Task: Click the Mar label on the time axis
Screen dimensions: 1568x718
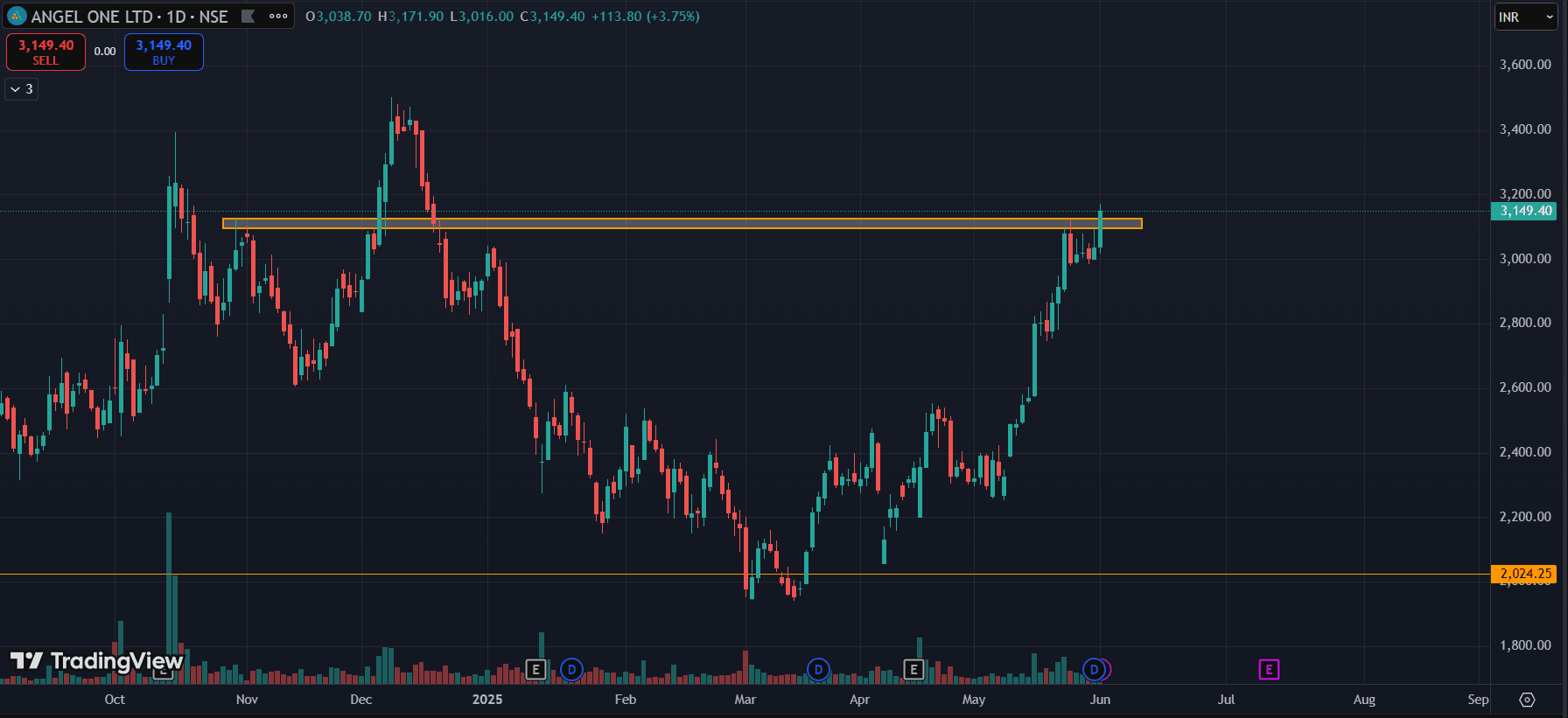Action: point(745,700)
